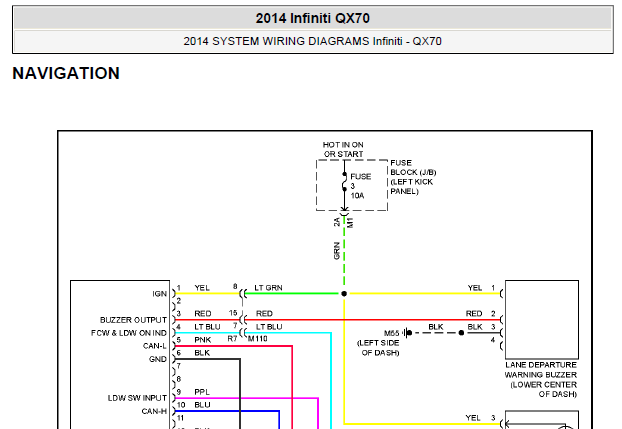
Task: Click the "IGN" pin label
Action: (159, 294)
